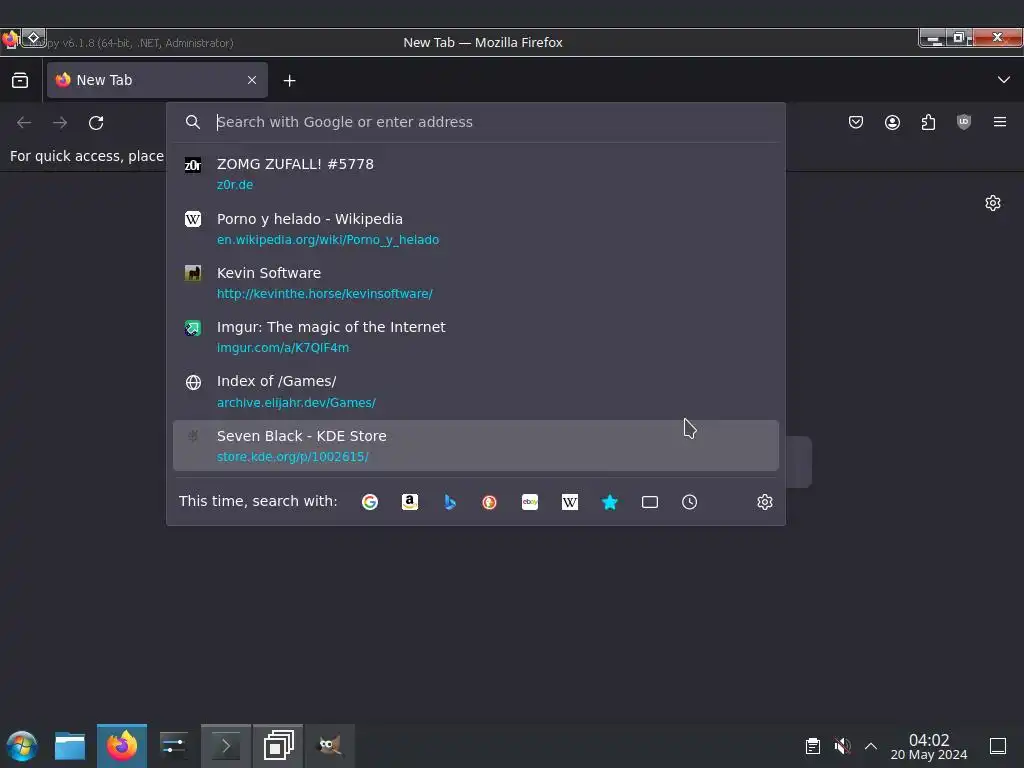This screenshot has height=768, width=1024.
Task: Open the GIMP taskbar icon
Action: [x=330, y=746]
